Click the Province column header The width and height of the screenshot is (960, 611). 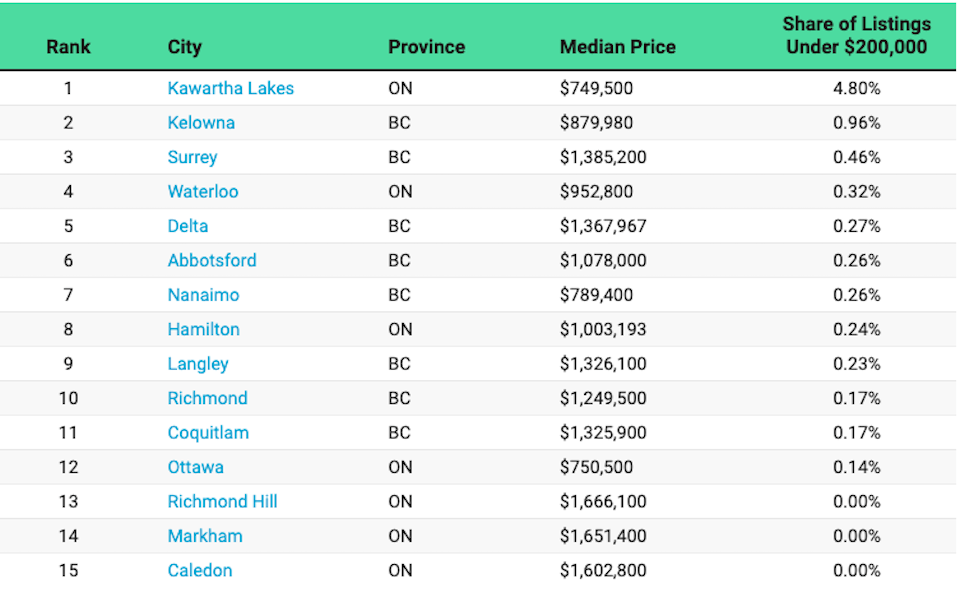click(426, 47)
